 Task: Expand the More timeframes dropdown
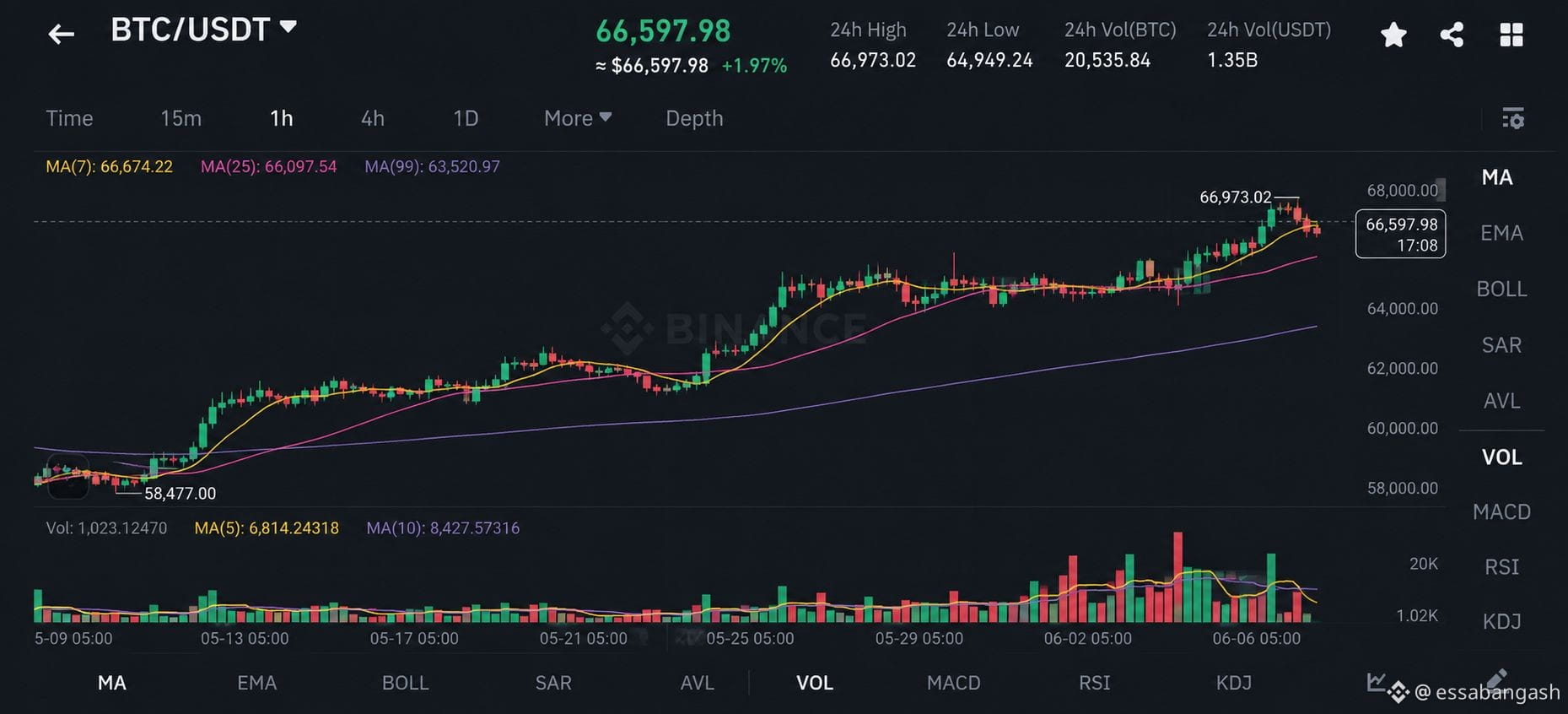point(578,118)
